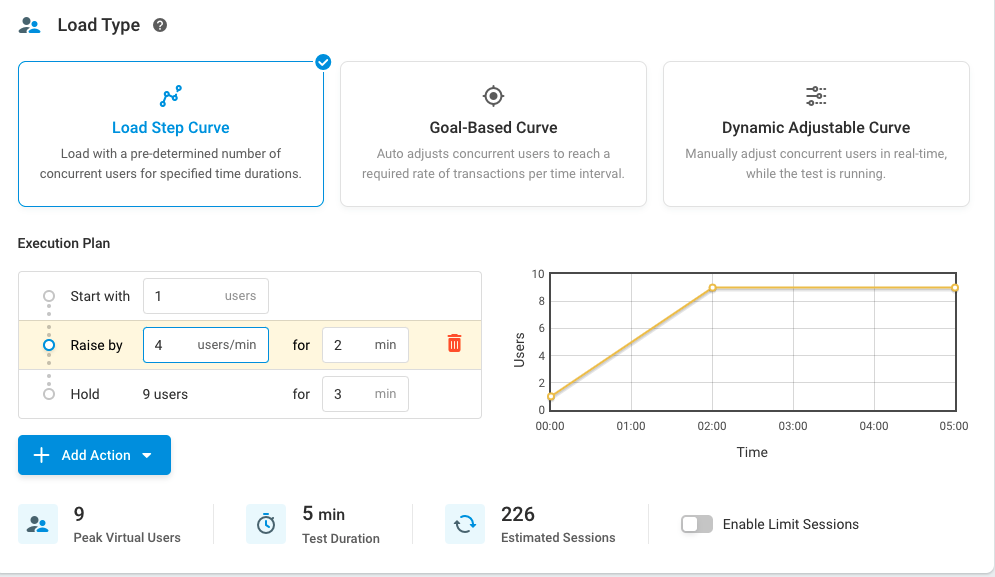Choose the Goal-Based Curve load type card
This screenshot has height=577, width=995.
[x=493, y=134]
